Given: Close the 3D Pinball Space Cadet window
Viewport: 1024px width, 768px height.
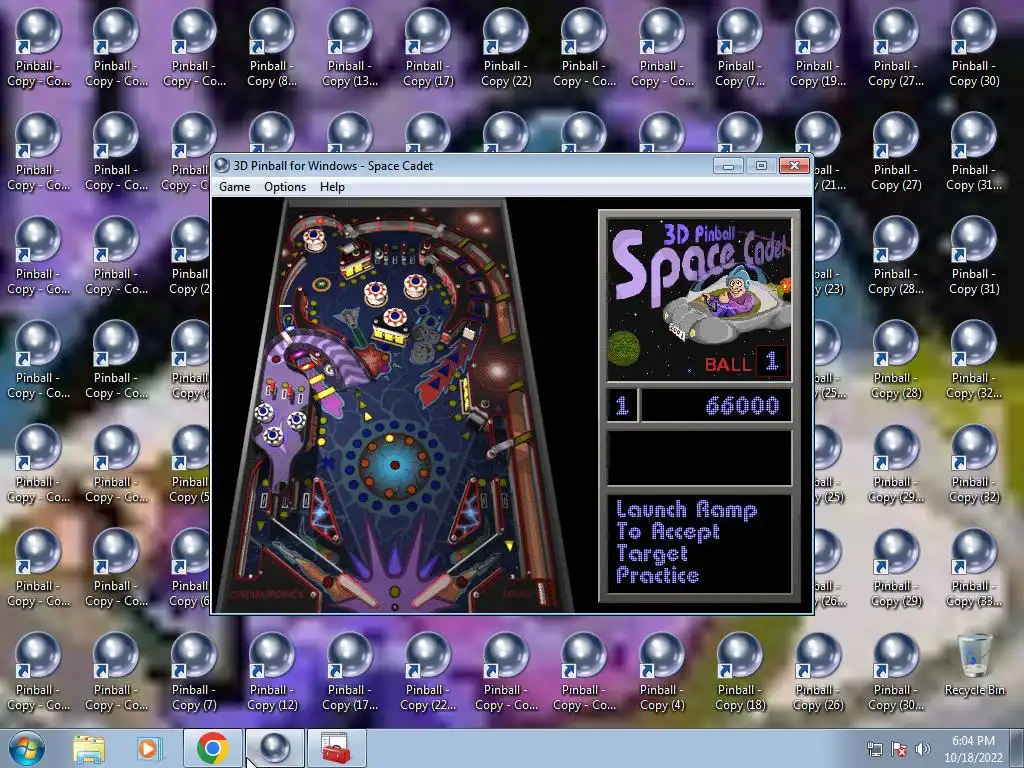Looking at the screenshot, I should (794, 165).
